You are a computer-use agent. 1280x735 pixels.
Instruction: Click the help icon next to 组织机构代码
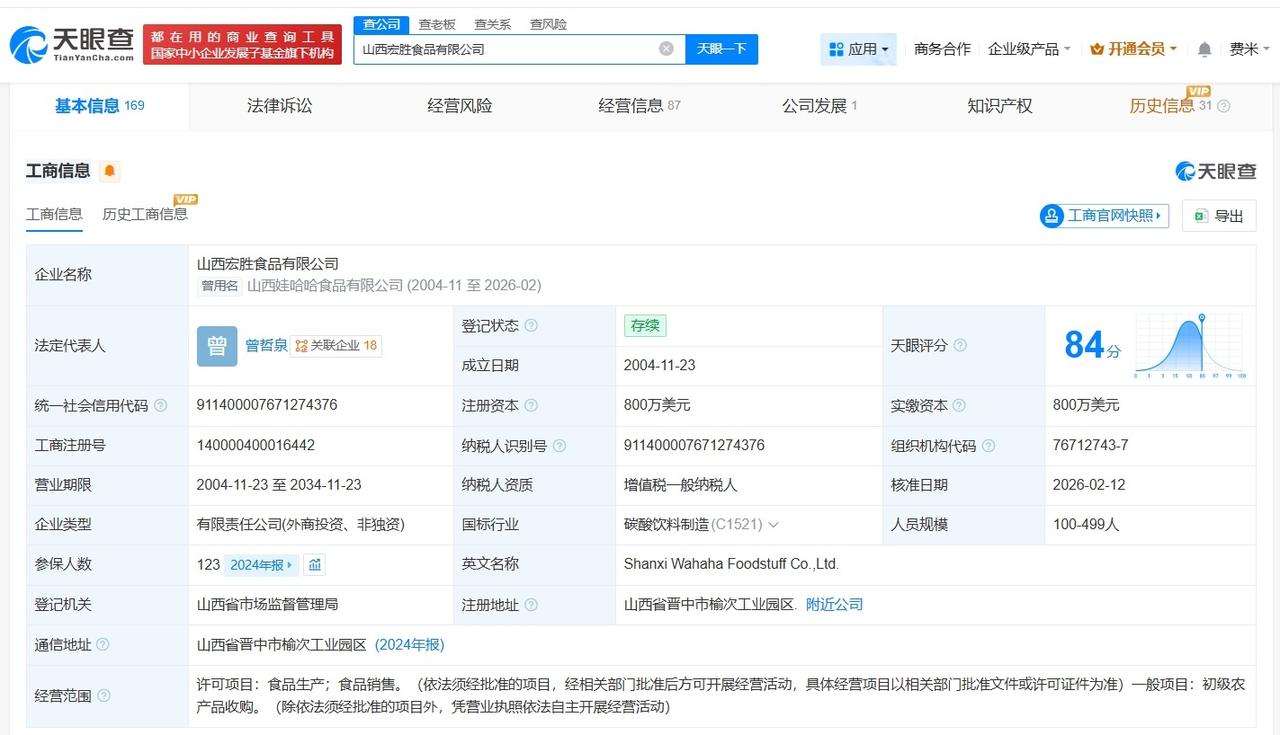[988, 446]
